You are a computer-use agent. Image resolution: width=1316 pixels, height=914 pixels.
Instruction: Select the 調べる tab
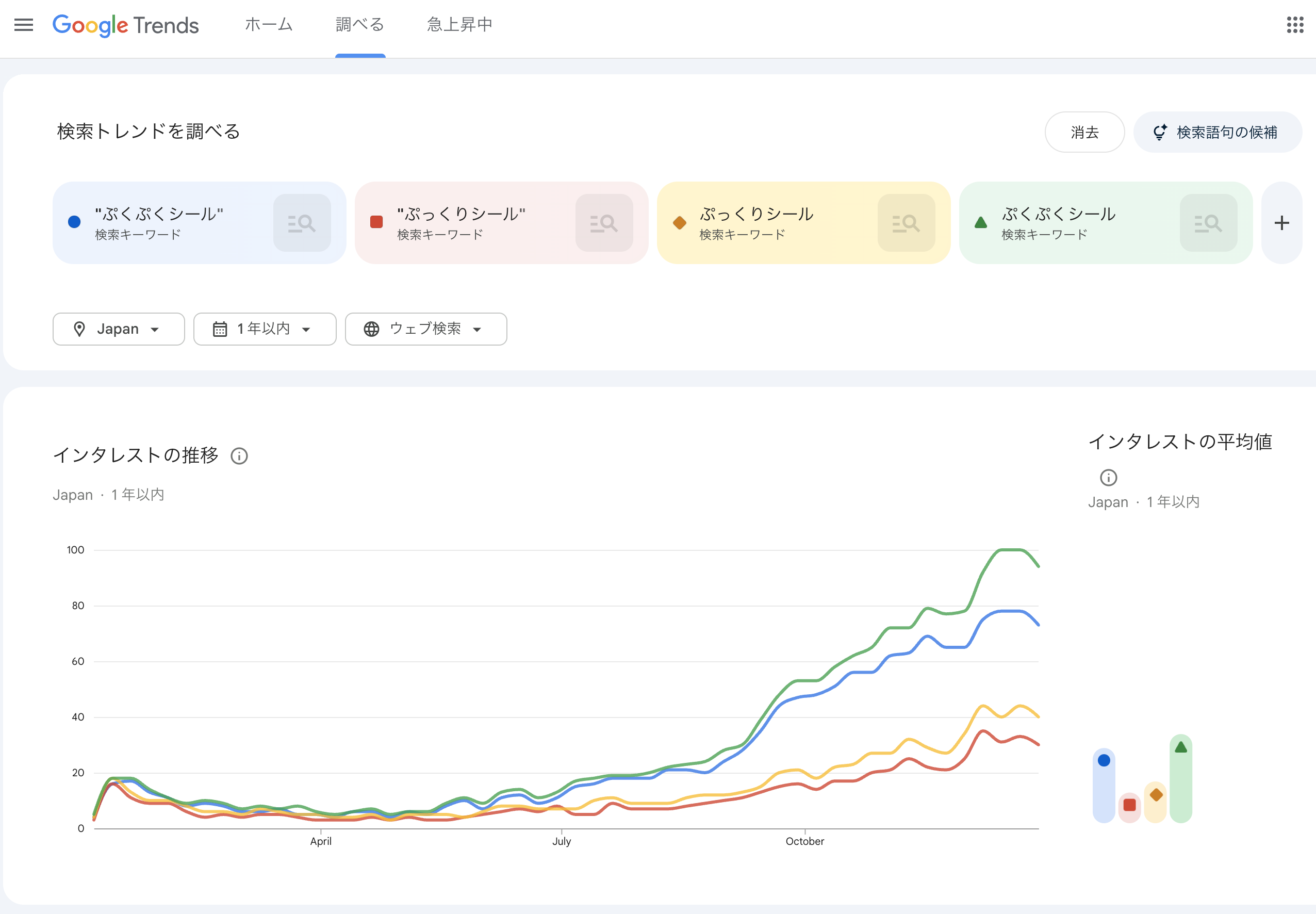(359, 25)
